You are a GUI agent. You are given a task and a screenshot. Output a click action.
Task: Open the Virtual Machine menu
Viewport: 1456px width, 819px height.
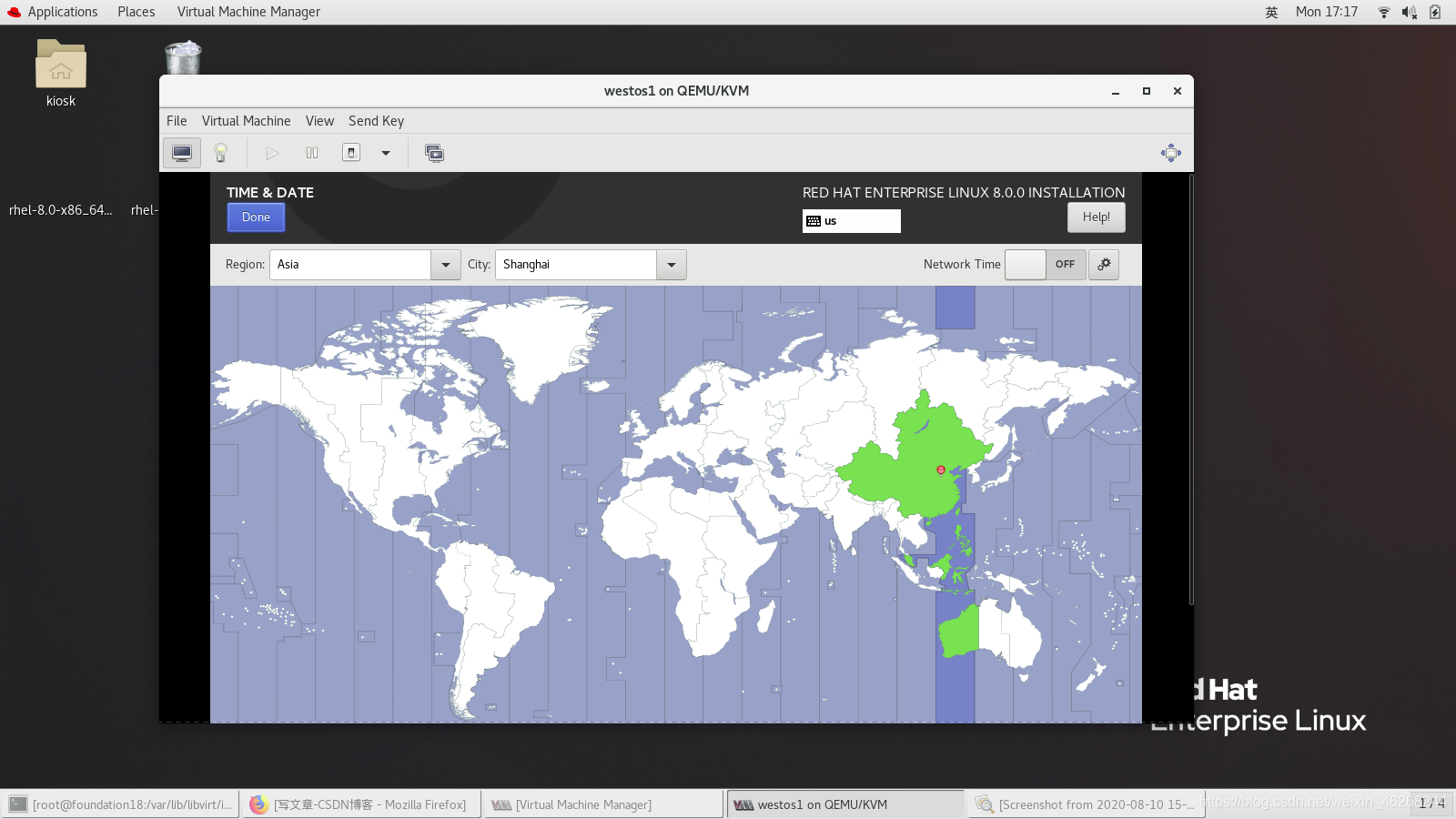(x=246, y=121)
